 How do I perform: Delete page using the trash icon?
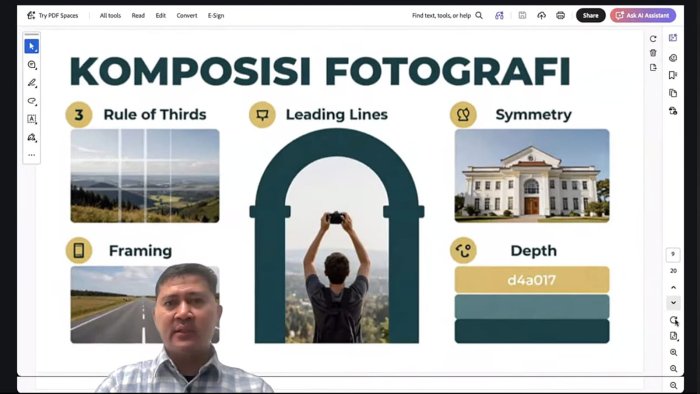pyautogui.click(x=653, y=53)
